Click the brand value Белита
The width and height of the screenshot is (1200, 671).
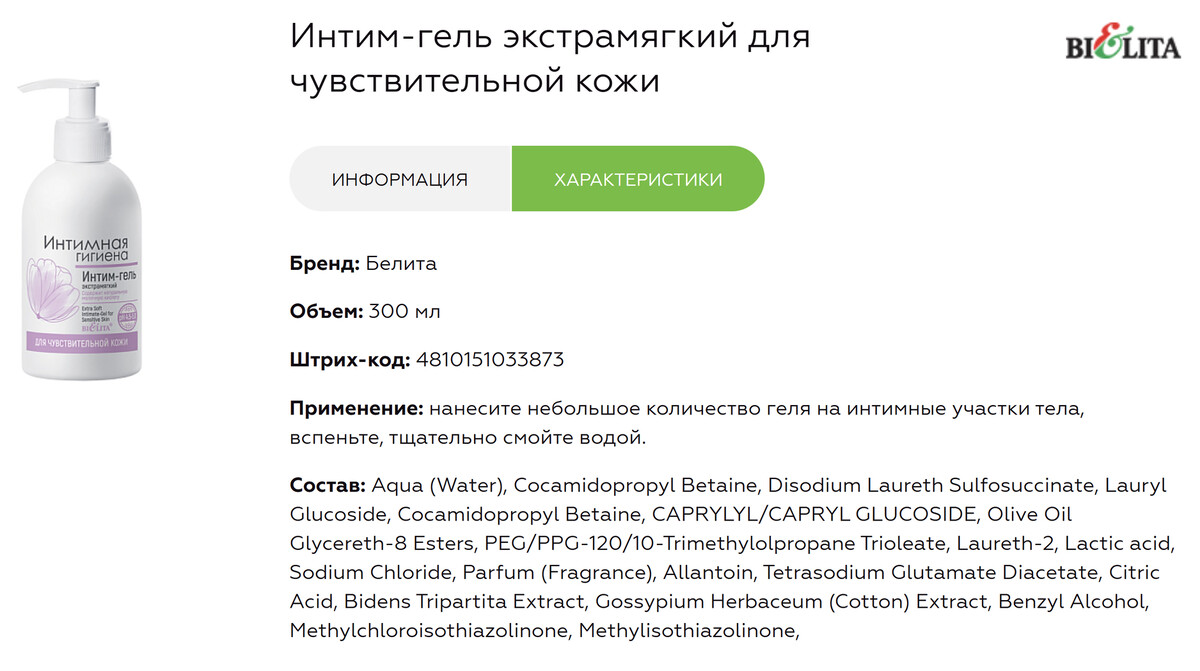click(x=401, y=264)
